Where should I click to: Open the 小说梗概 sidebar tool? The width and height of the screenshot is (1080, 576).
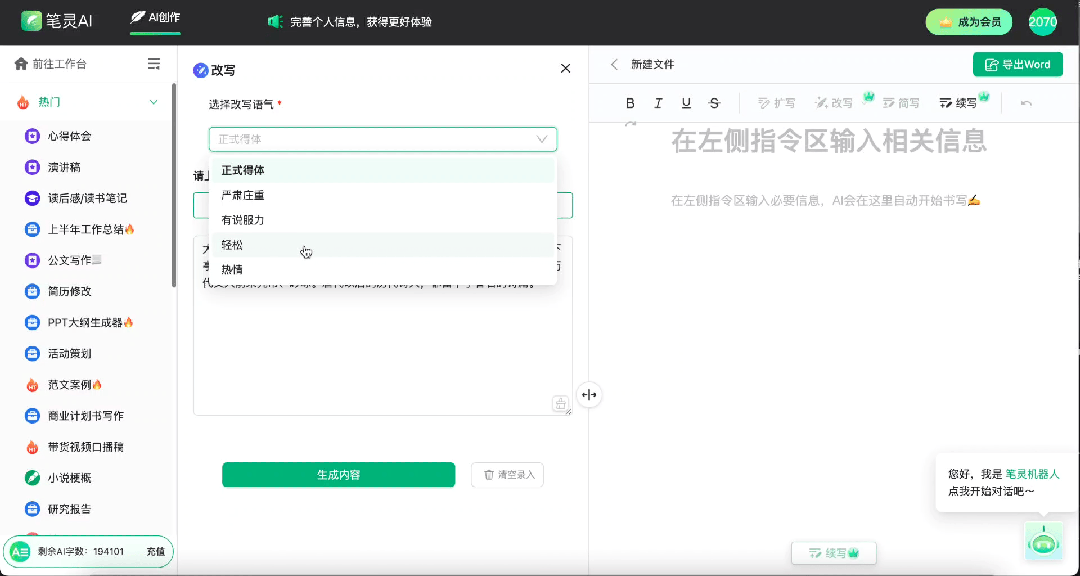69,478
